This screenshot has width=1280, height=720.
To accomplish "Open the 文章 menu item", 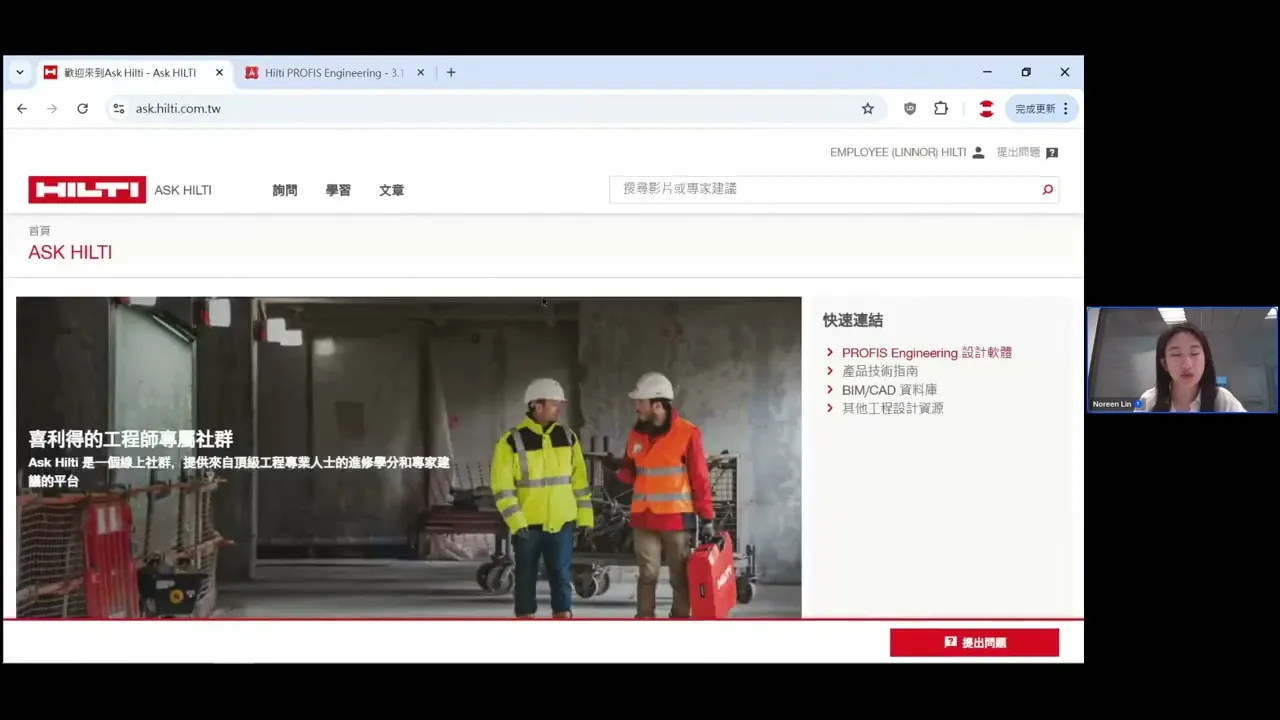I will tap(391, 190).
